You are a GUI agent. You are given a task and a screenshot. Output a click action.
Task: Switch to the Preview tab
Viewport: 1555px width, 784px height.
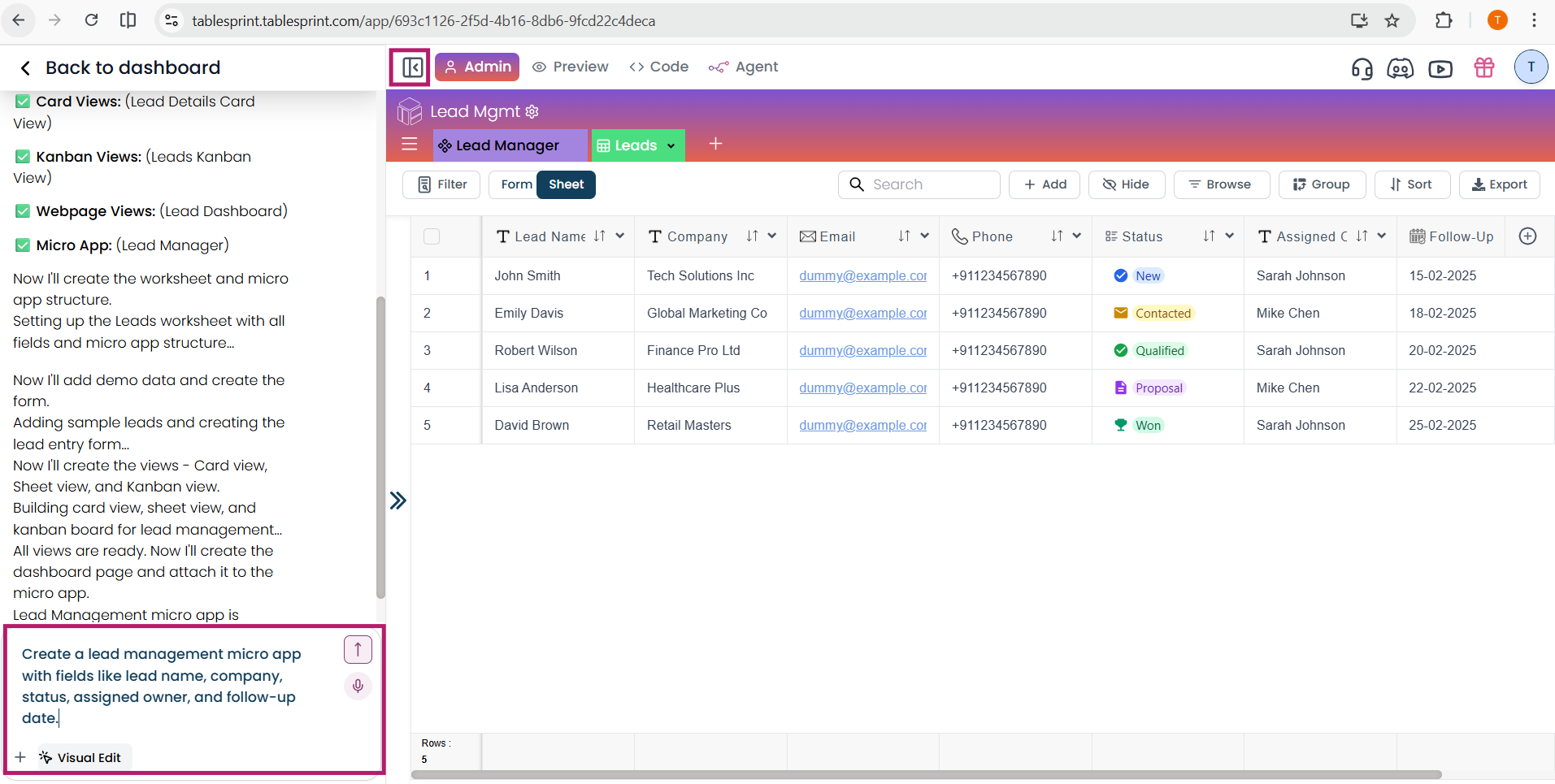point(571,67)
